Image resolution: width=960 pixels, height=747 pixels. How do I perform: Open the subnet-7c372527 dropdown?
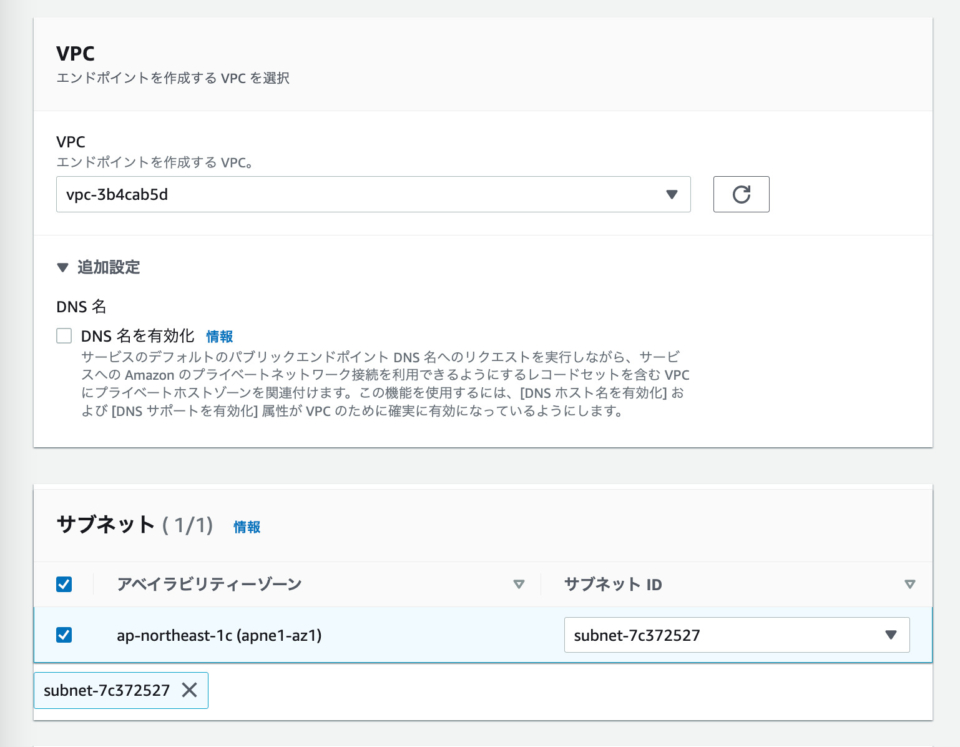pos(737,634)
